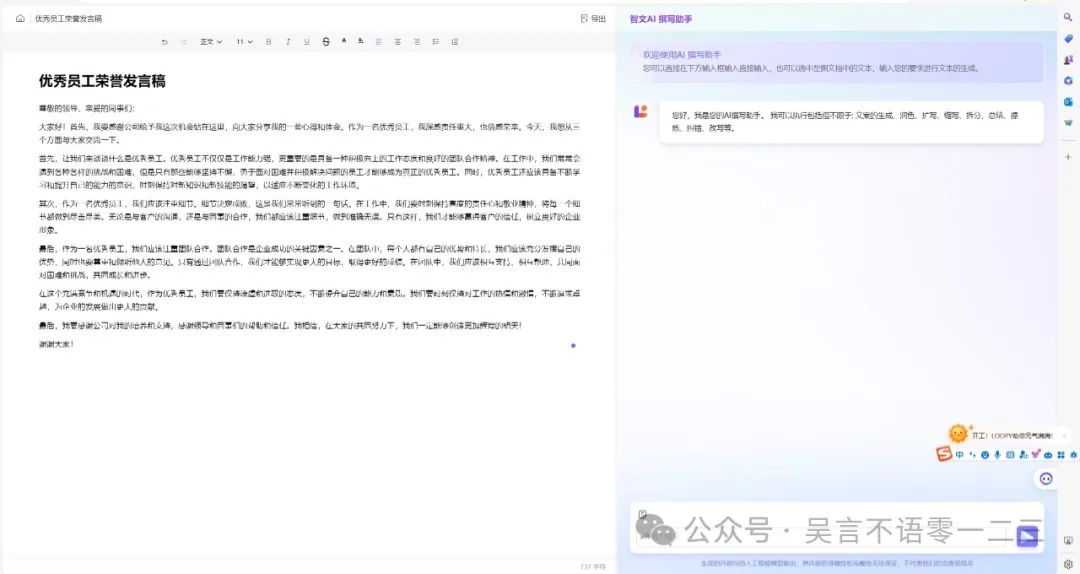Click the green paper plane icon in the sidebar

[1068, 123]
